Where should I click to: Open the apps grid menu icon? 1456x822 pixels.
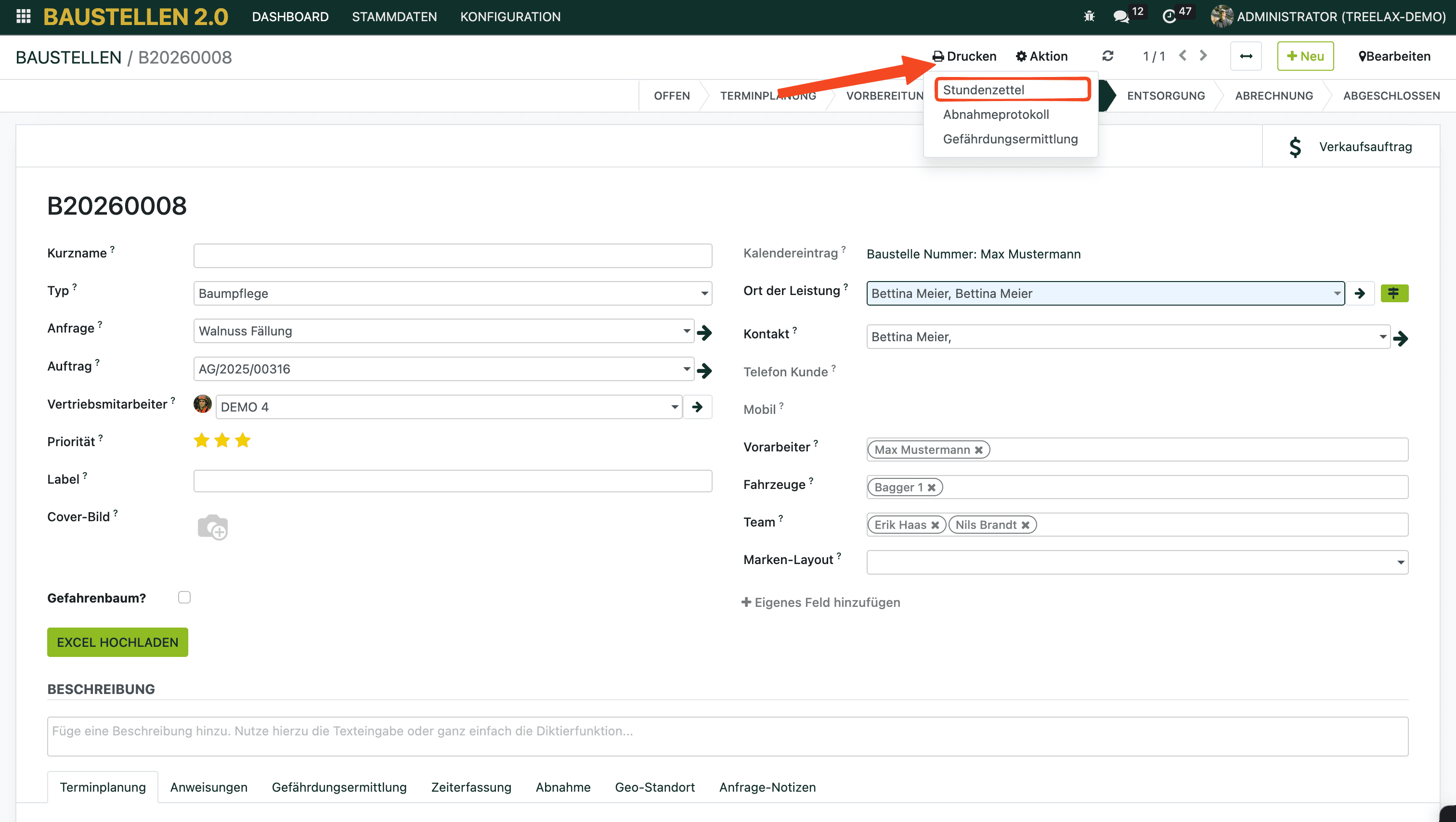[x=23, y=16]
